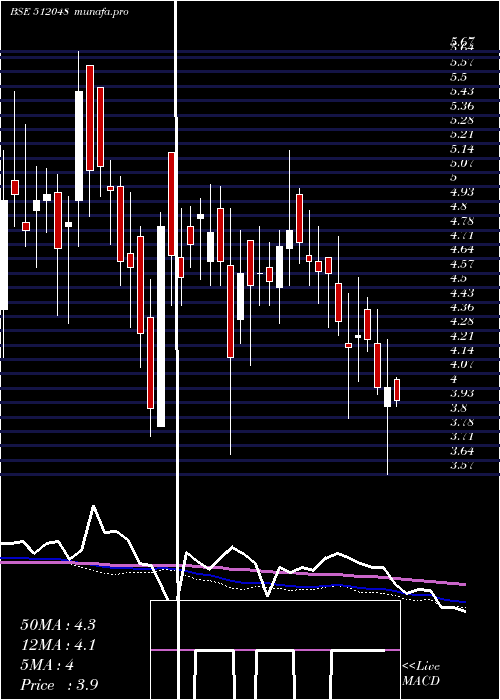Click the 5.36 price axis label
The width and height of the screenshot is (500, 700).
pos(462,106)
